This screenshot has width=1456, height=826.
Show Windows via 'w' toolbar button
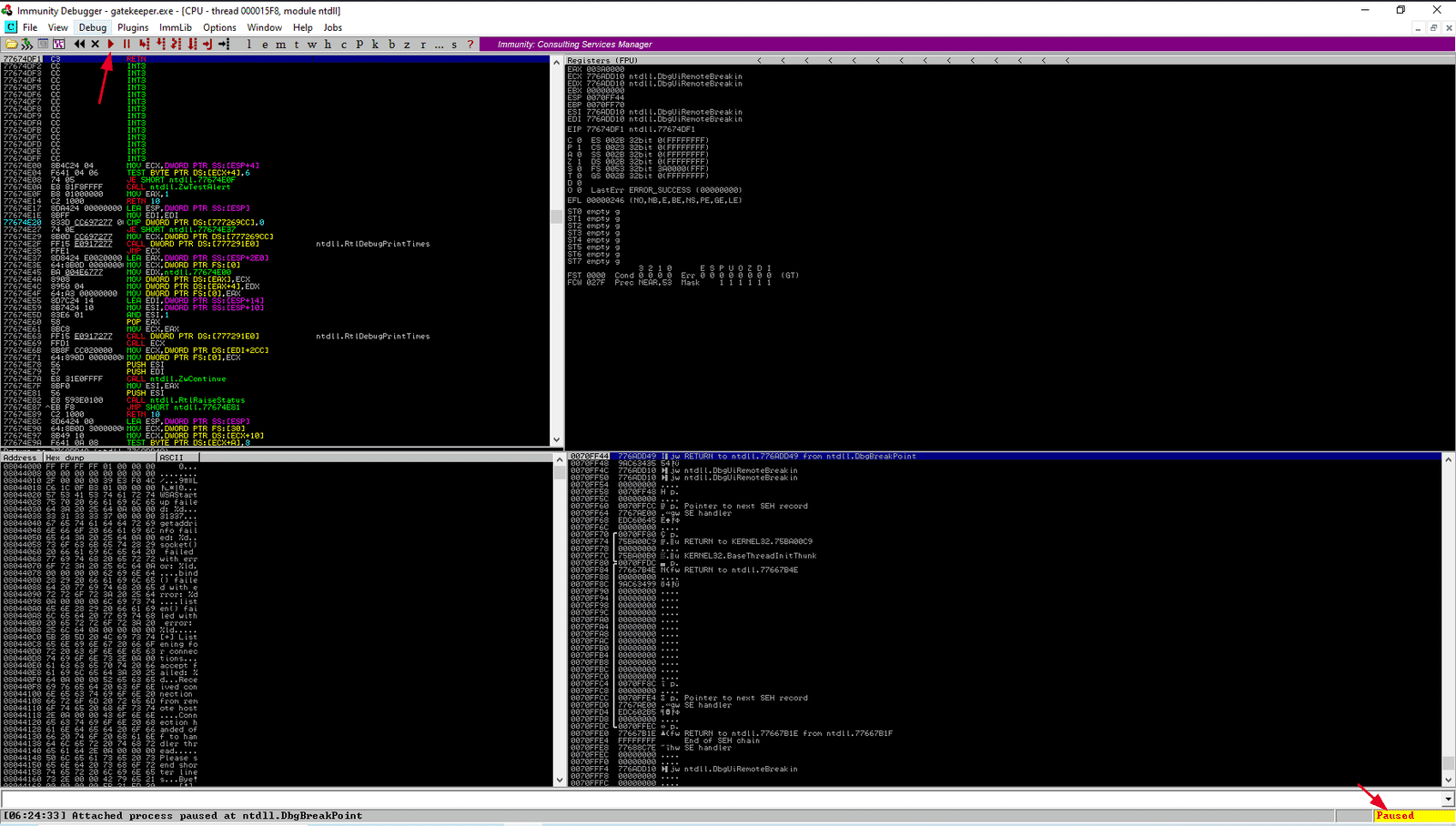pyautogui.click(x=312, y=44)
